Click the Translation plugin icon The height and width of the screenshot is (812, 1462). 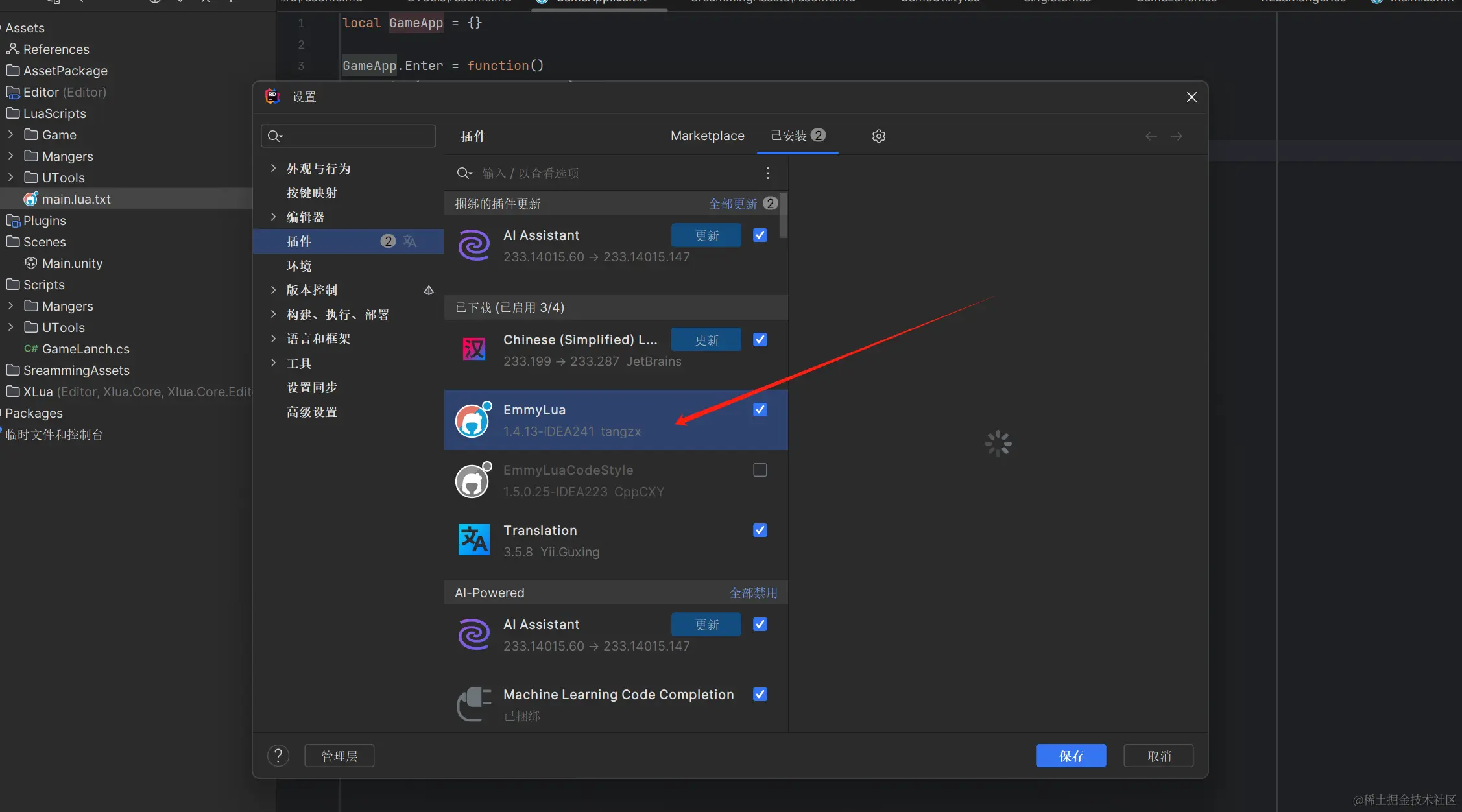tap(473, 540)
